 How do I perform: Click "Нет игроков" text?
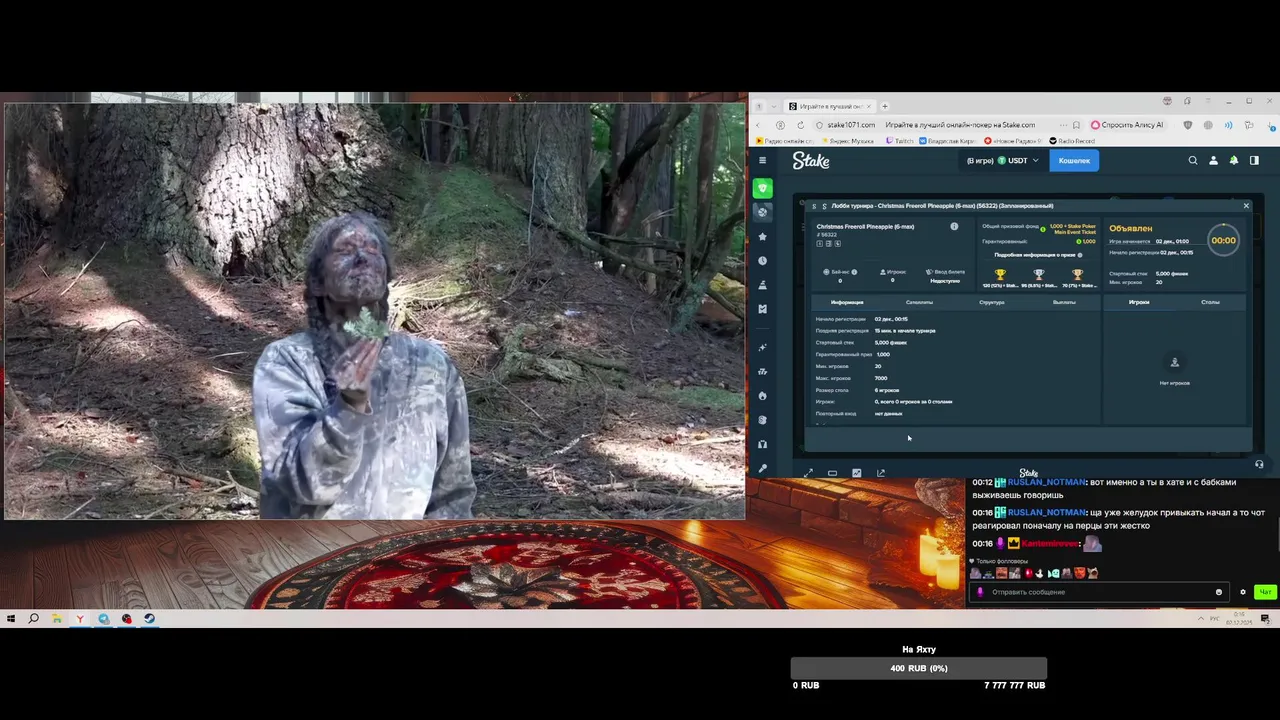(1174, 383)
